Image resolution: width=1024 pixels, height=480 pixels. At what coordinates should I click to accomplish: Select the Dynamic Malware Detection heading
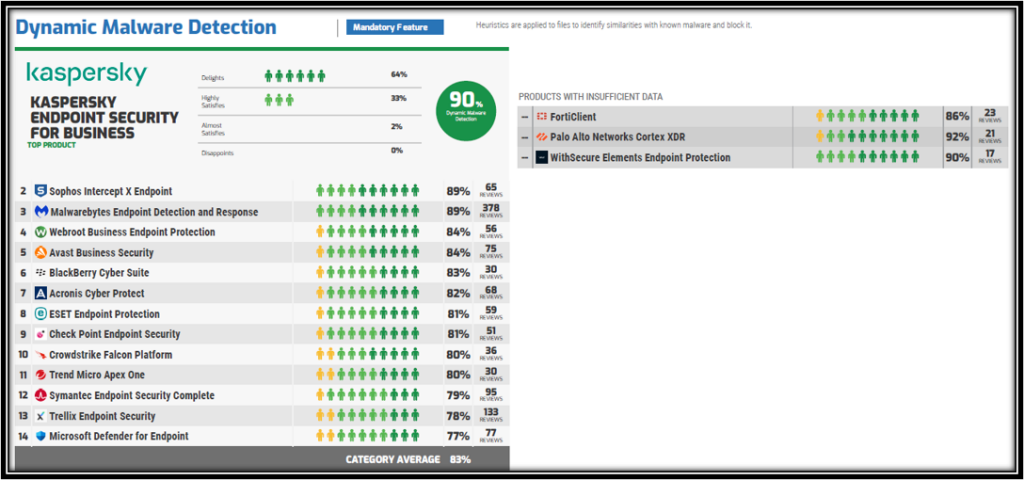[146, 27]
